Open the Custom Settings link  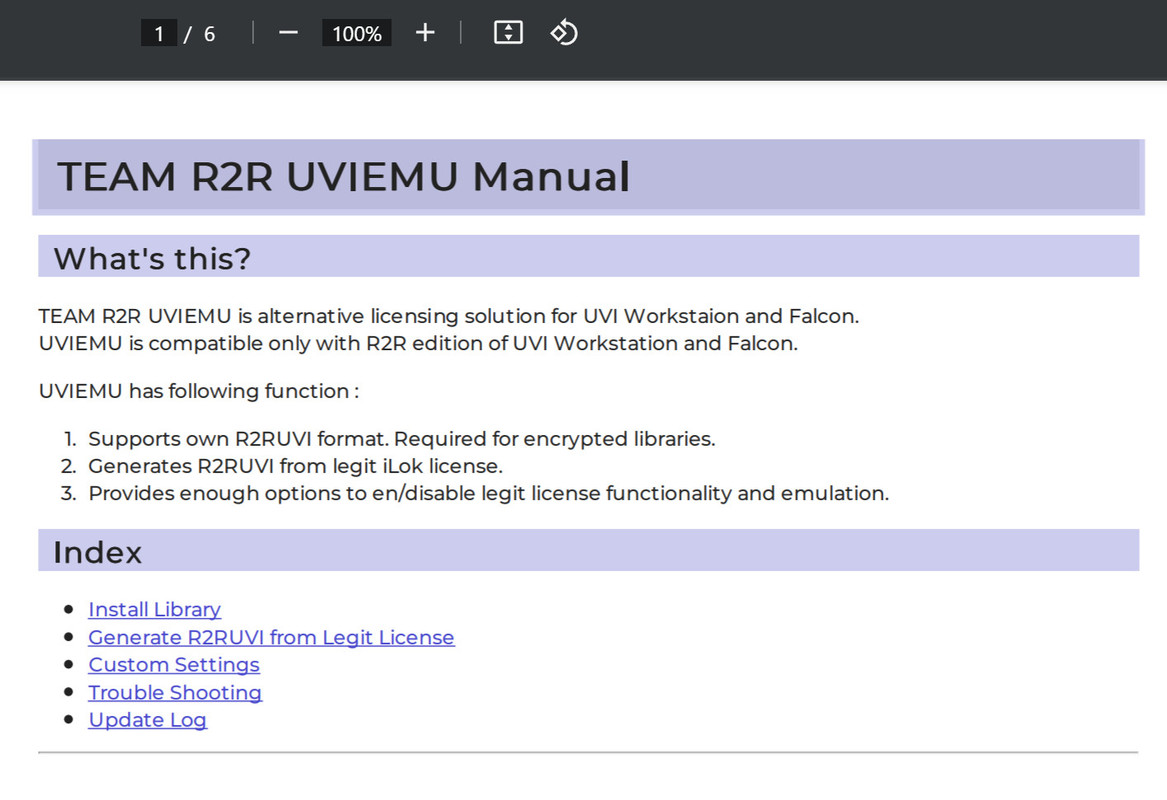(x=174, y=665)
